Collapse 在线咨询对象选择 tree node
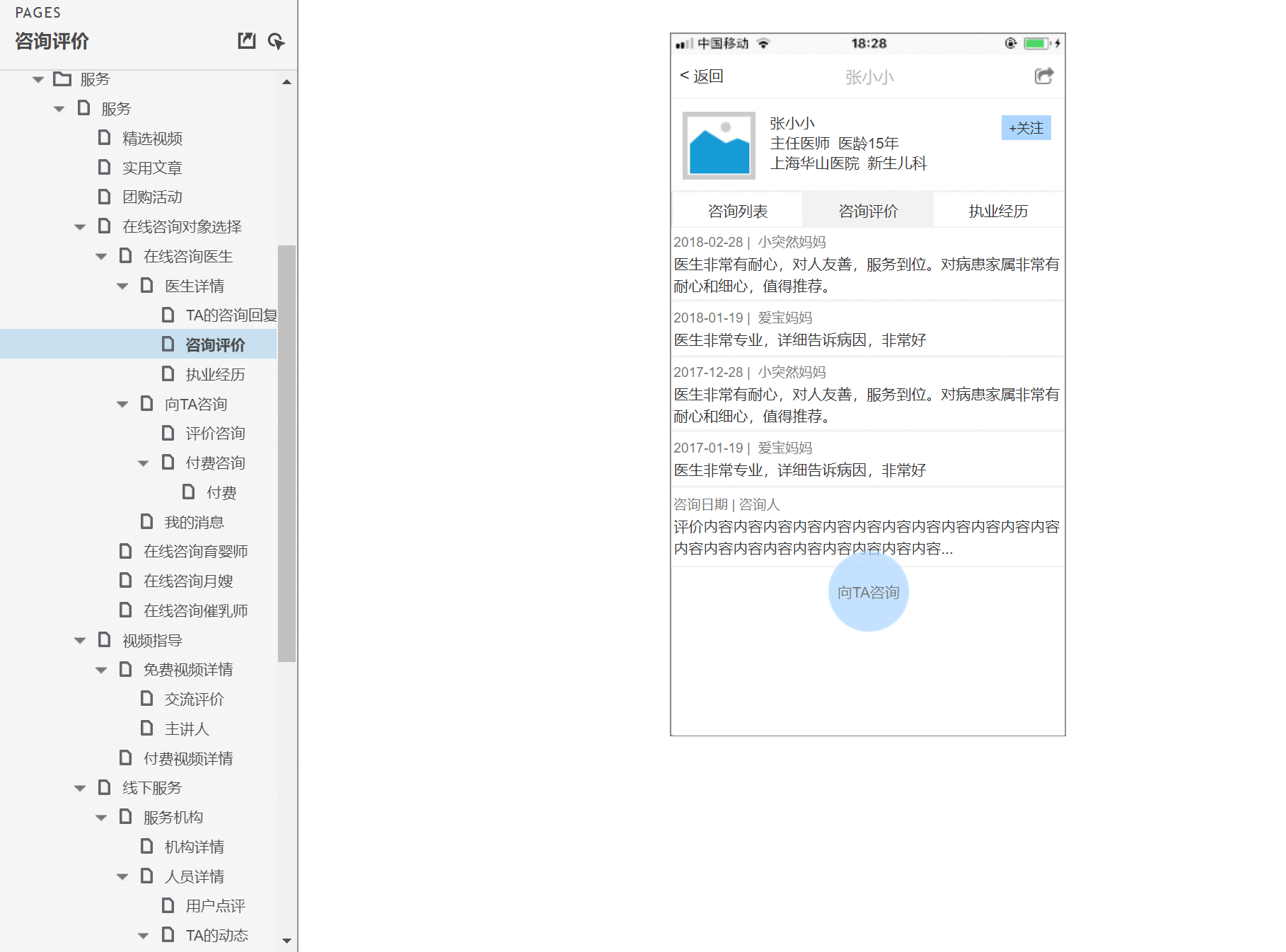 point(80,227)
